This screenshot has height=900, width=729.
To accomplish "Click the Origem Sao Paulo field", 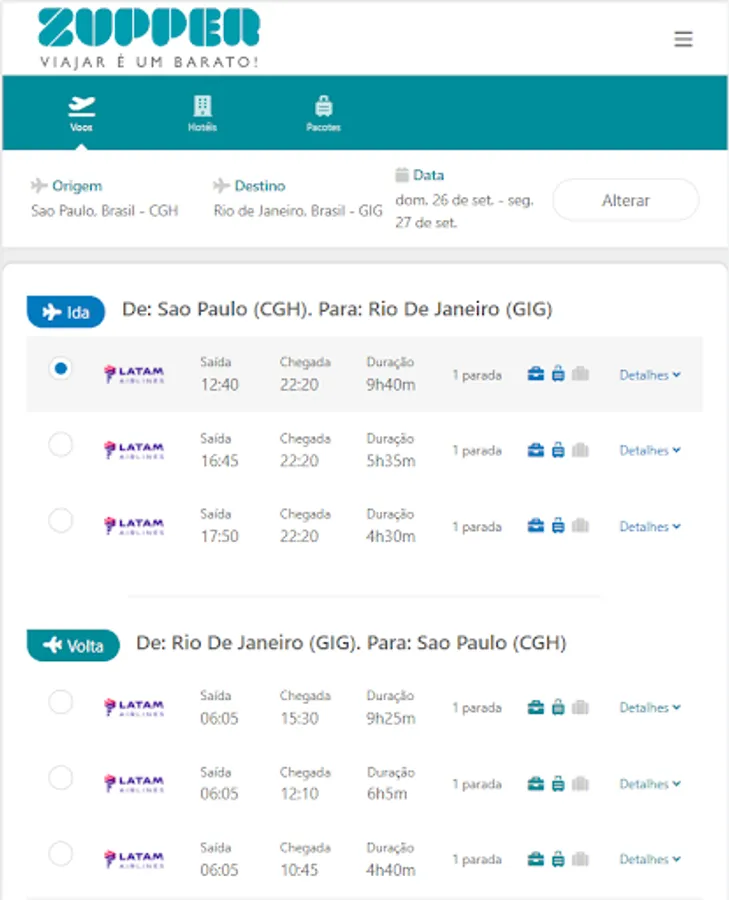I will click(x=104, y=211).
